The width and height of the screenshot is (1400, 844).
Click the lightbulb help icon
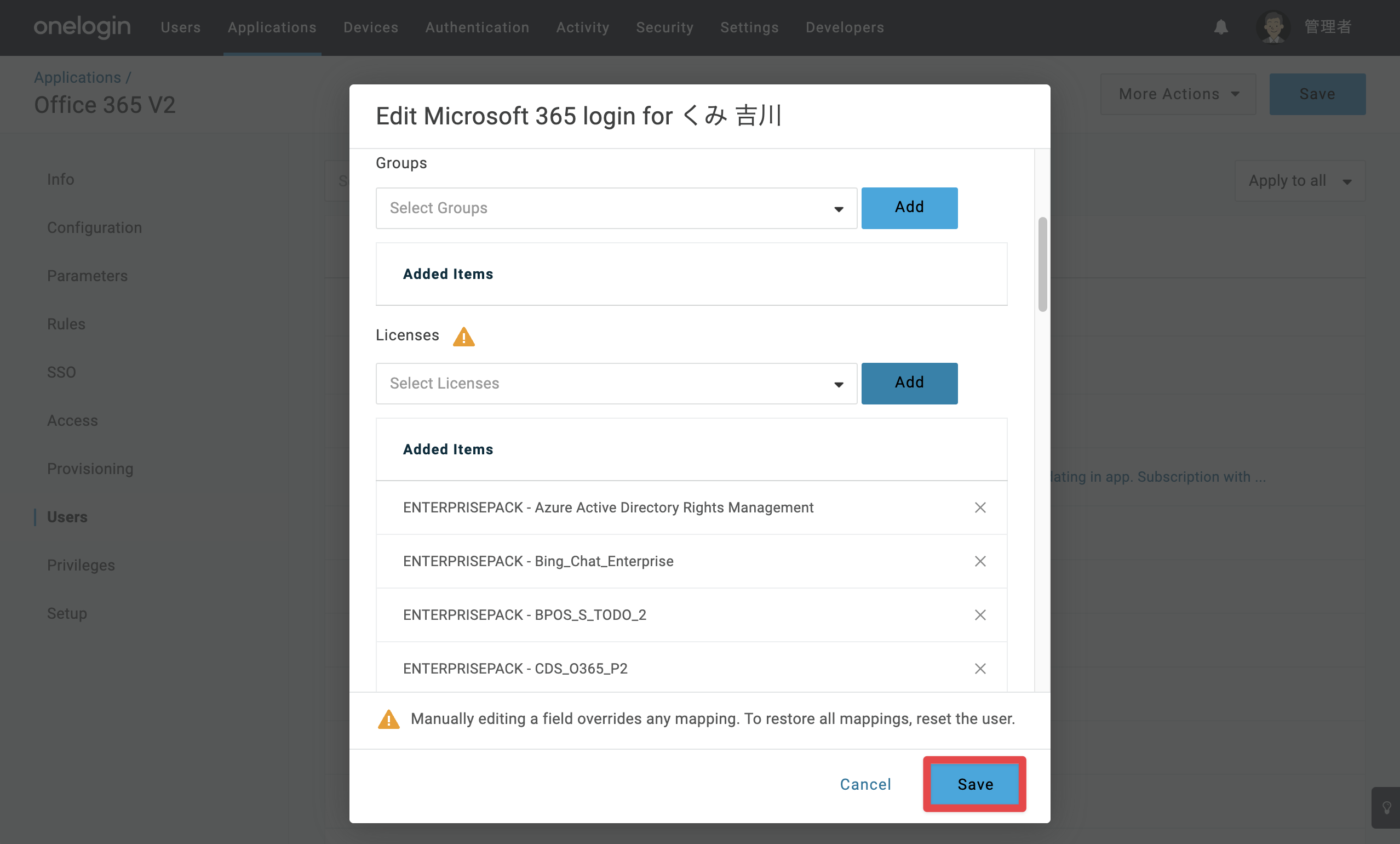click(1386, 807)
